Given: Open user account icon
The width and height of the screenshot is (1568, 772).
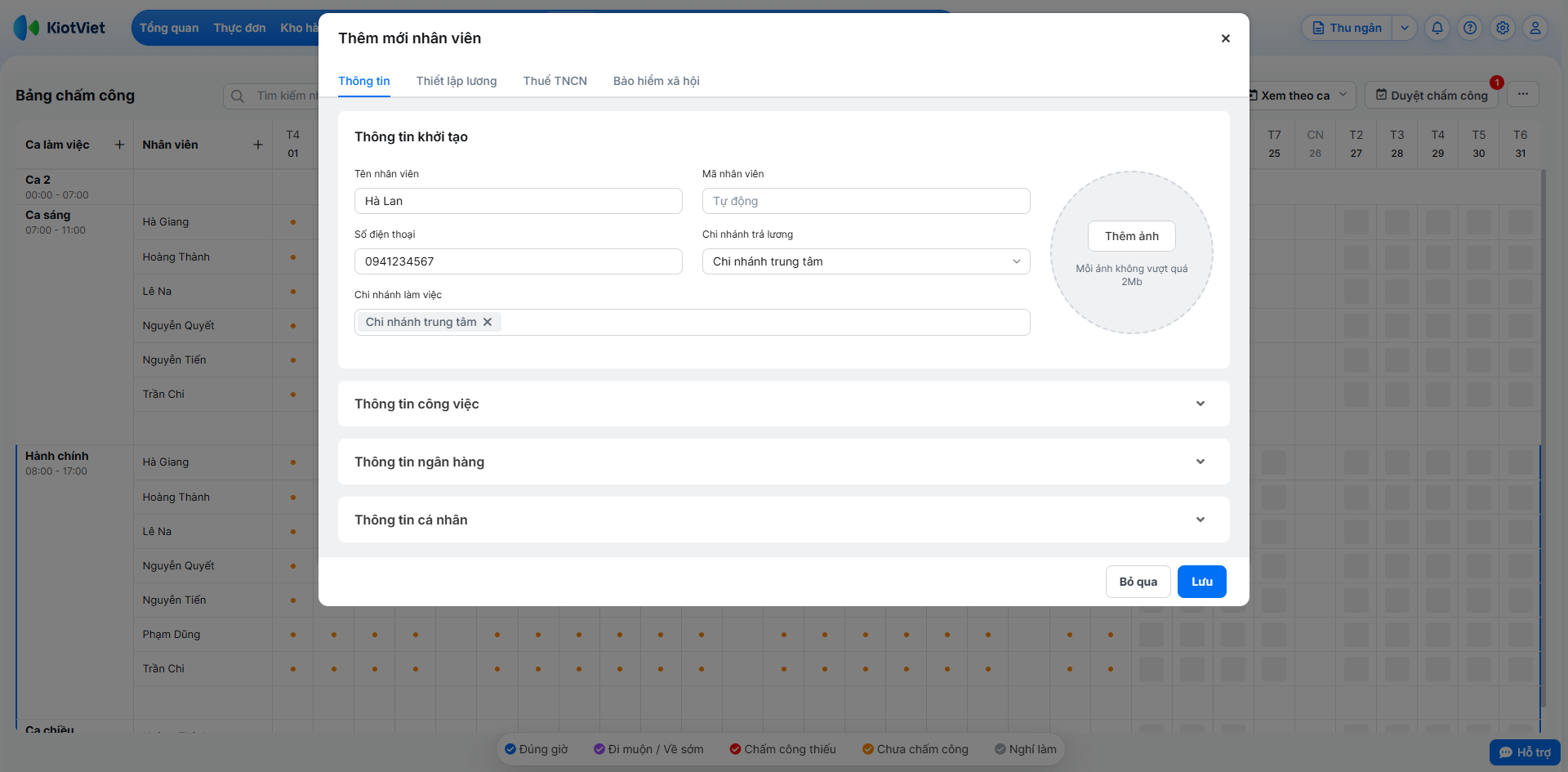Looking at the screenshot, I should point(1535,28).
